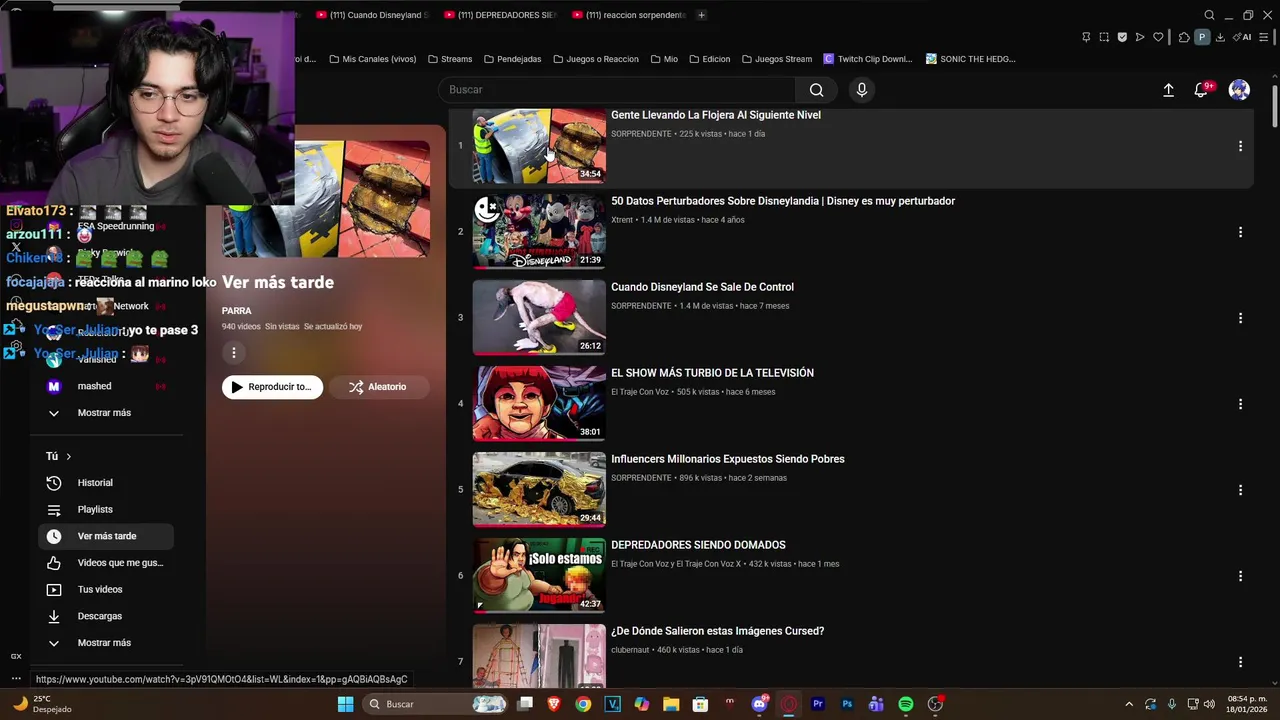The image size is (1280, 720).
Task: Open Influencers Millonarios gold car thumbnail
Action: coord(539,490)
